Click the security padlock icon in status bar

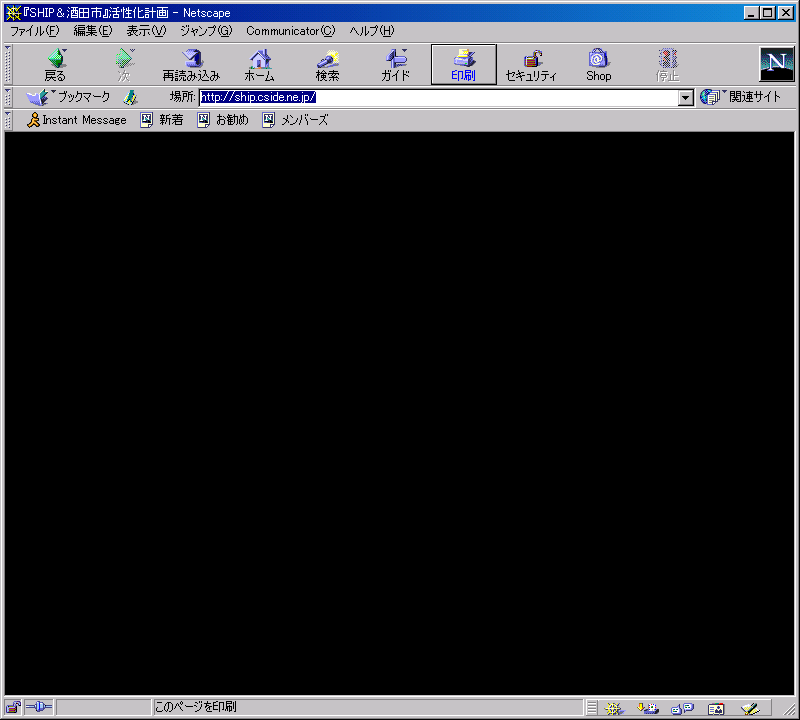point(13,707)
